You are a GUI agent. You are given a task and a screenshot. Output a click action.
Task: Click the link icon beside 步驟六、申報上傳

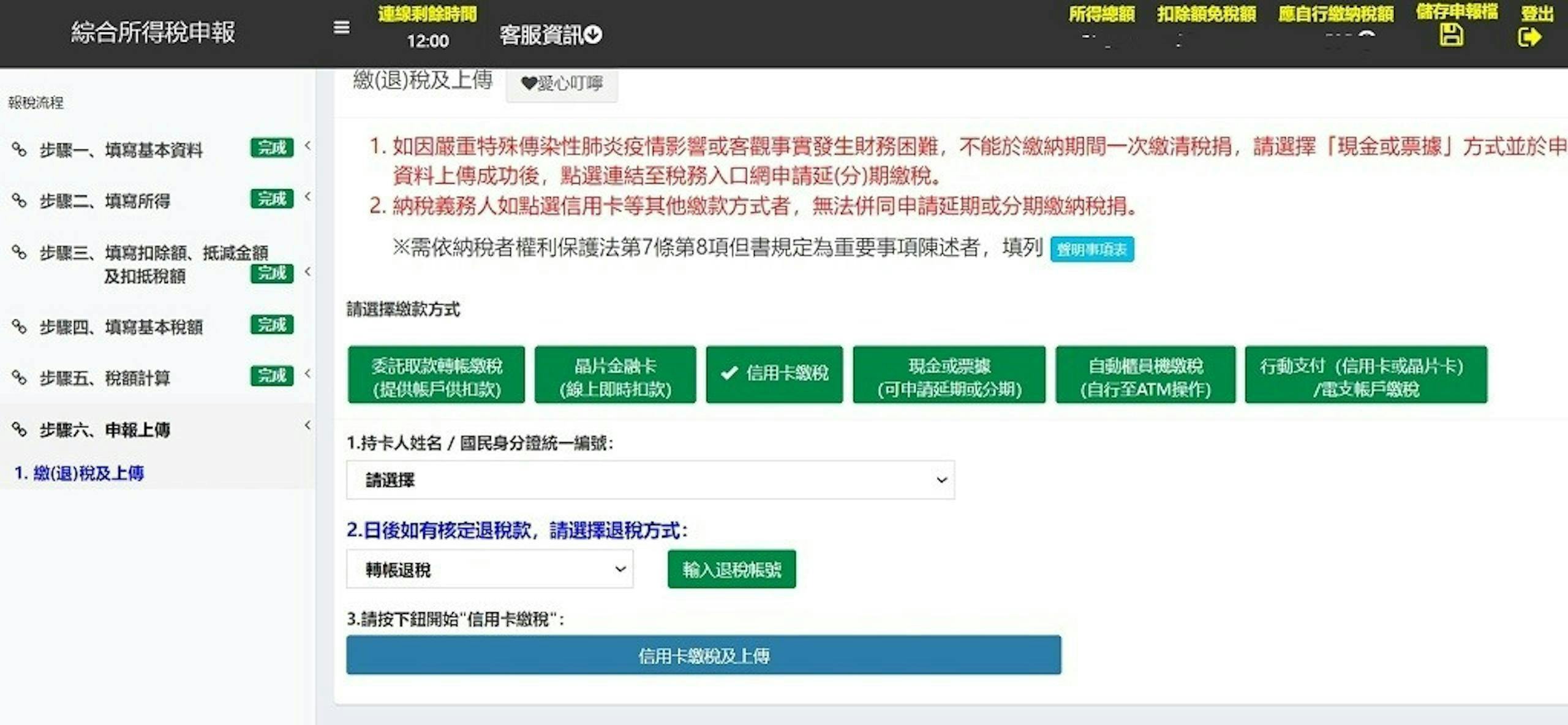tap(18, 430)
